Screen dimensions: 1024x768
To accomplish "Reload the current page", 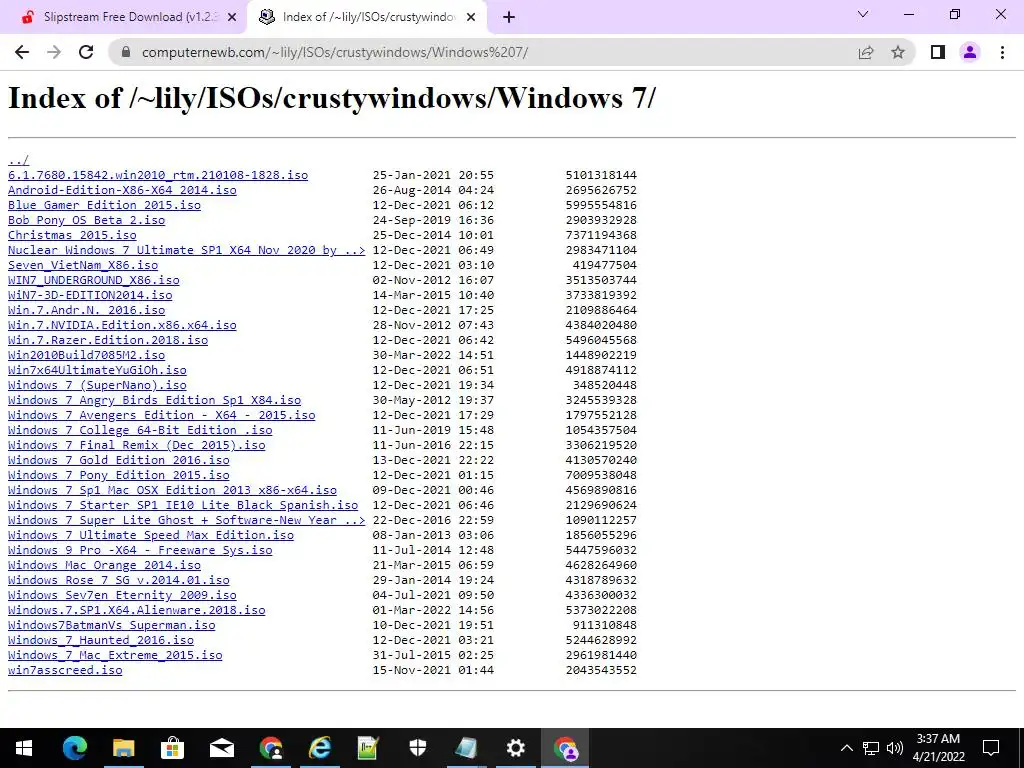I will tap(86, 52).
